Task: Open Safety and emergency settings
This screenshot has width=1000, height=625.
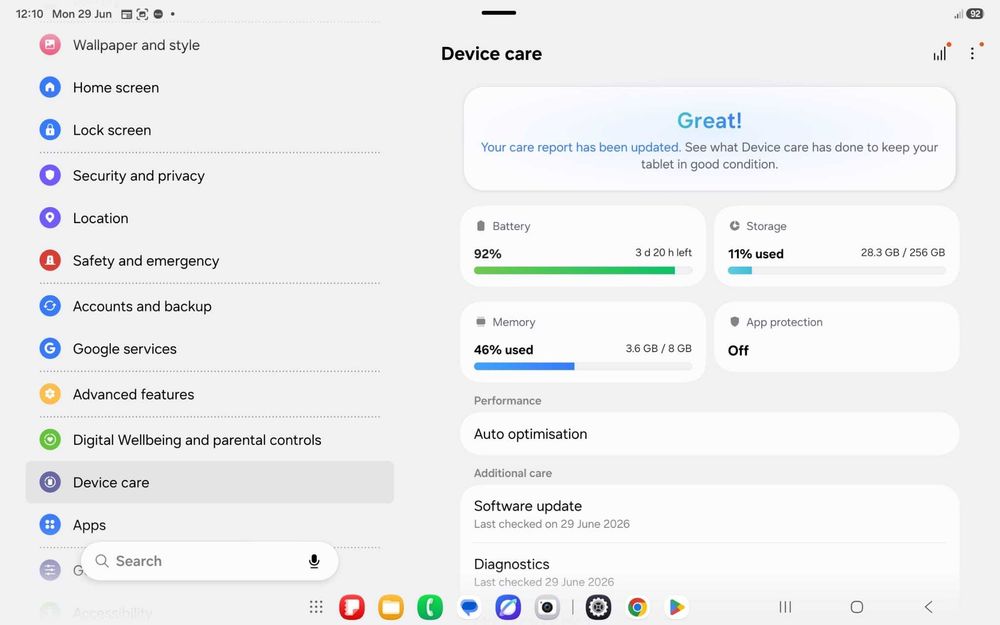Action: pyautogui.click(x=209, y=261)
